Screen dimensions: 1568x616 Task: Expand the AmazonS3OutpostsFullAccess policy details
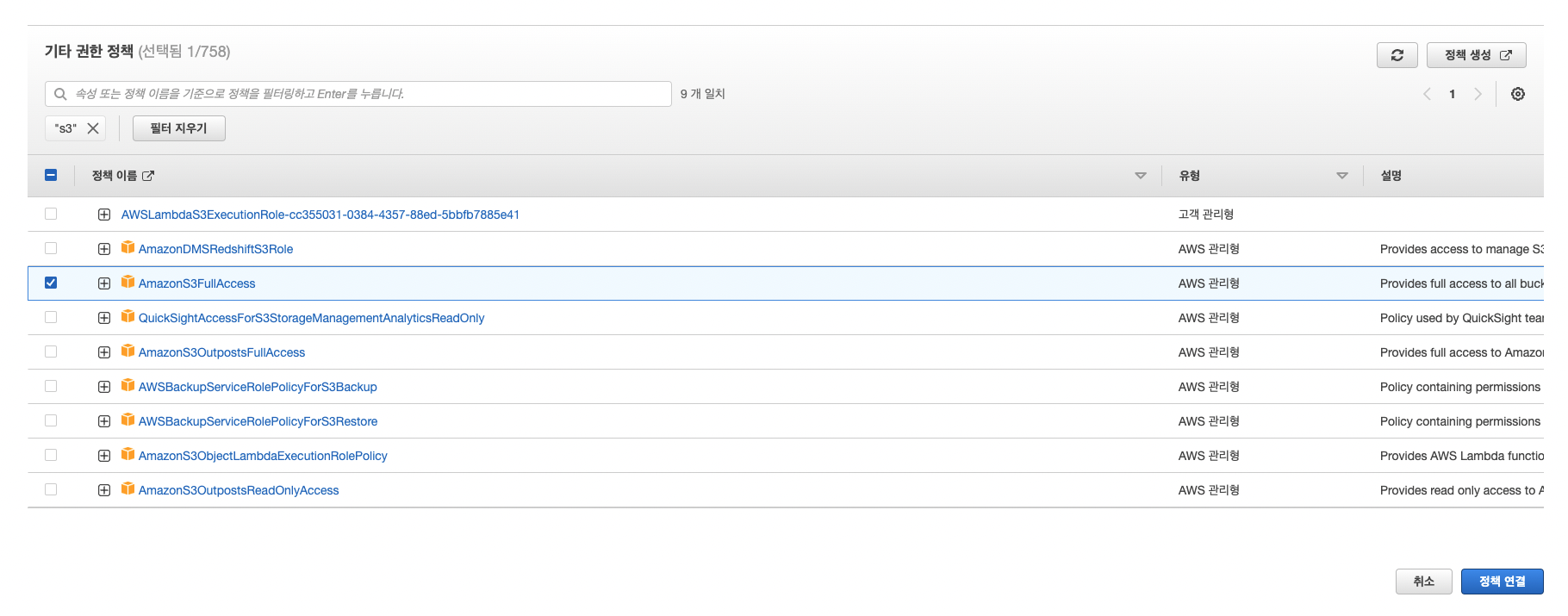[x=104, y=352]
